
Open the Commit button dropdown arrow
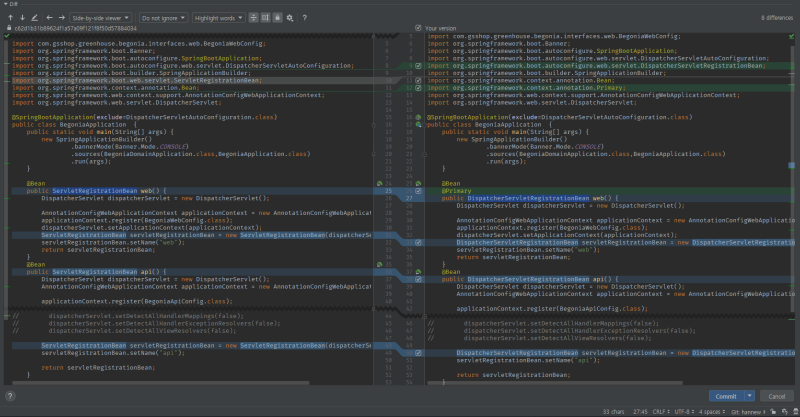coord(749,396)
